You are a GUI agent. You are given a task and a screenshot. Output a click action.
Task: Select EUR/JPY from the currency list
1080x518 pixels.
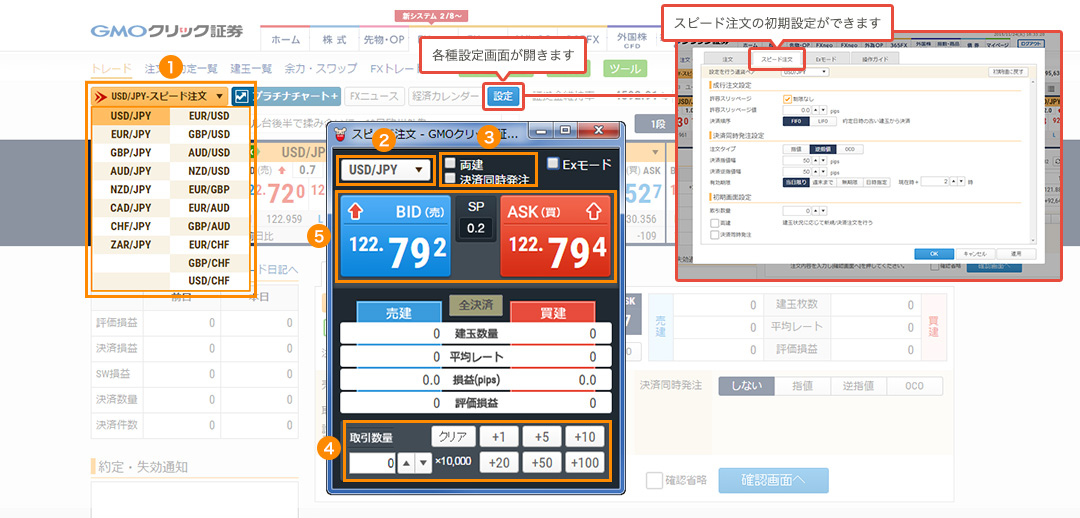pyautogui.click(x=131, y=134)
